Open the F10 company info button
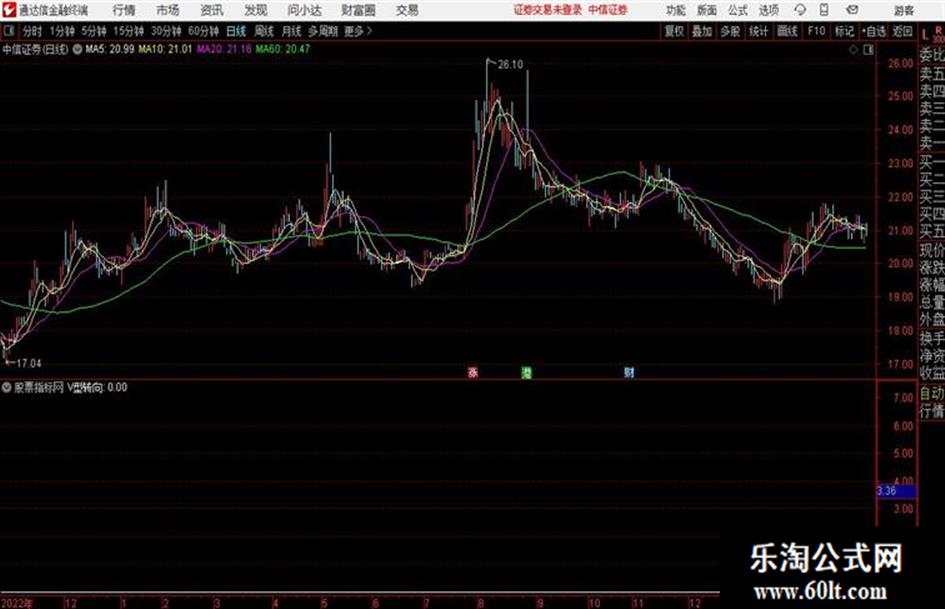 pos(816,31)
